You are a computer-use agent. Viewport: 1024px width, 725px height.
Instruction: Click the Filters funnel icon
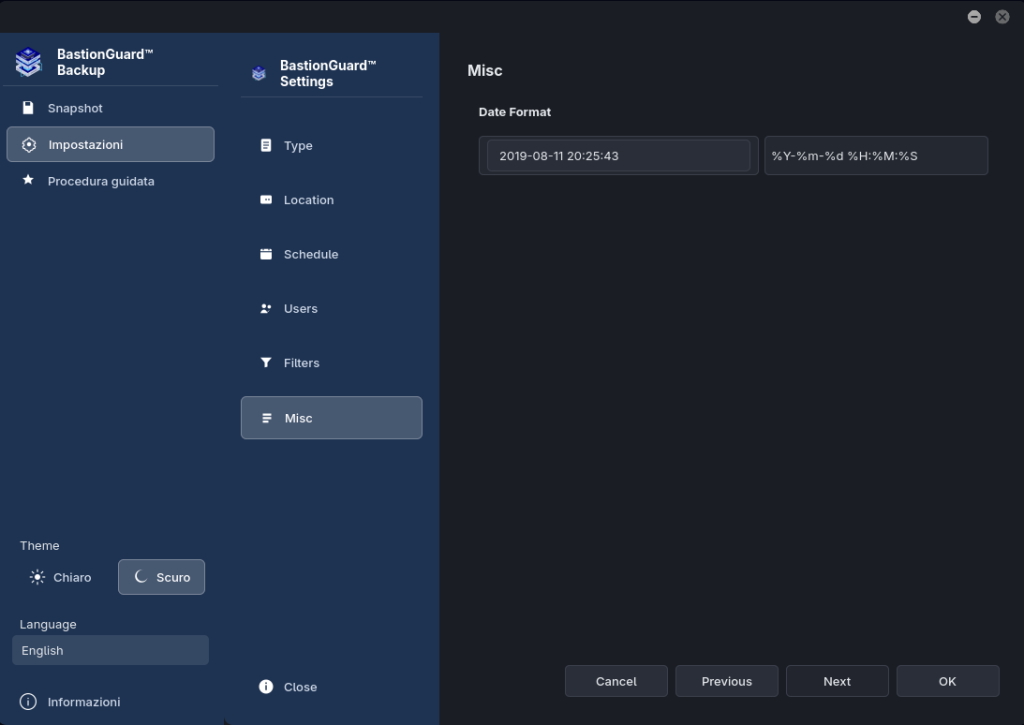[266, 362]
